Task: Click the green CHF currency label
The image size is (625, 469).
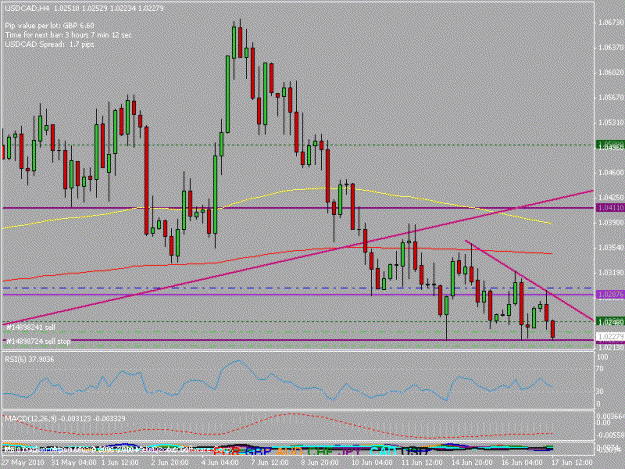Action: click(320, 451)
